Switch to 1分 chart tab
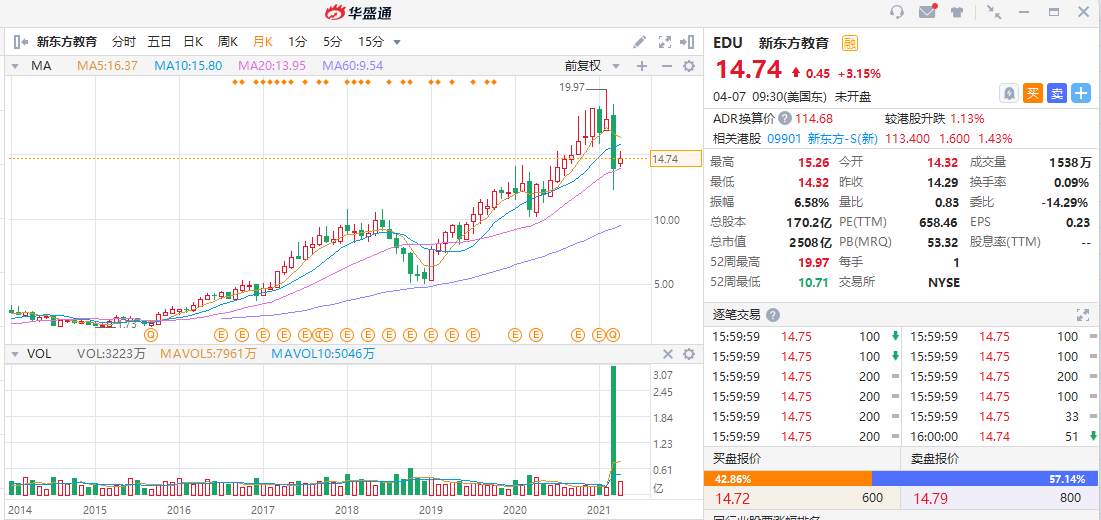 (298, 42)
